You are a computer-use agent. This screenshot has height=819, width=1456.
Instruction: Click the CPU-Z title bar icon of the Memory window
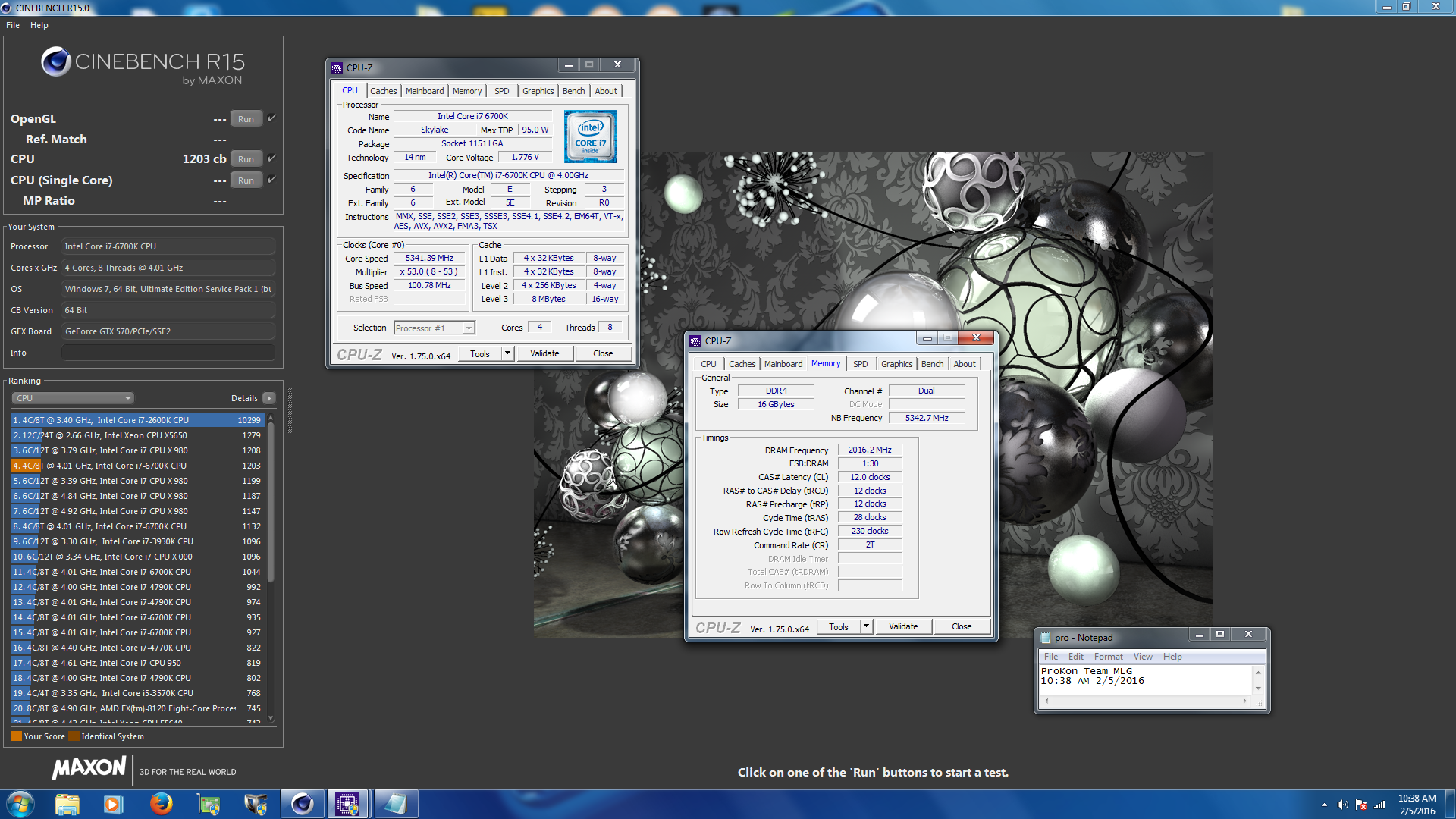pyautogui.click(x=695, y=341)
